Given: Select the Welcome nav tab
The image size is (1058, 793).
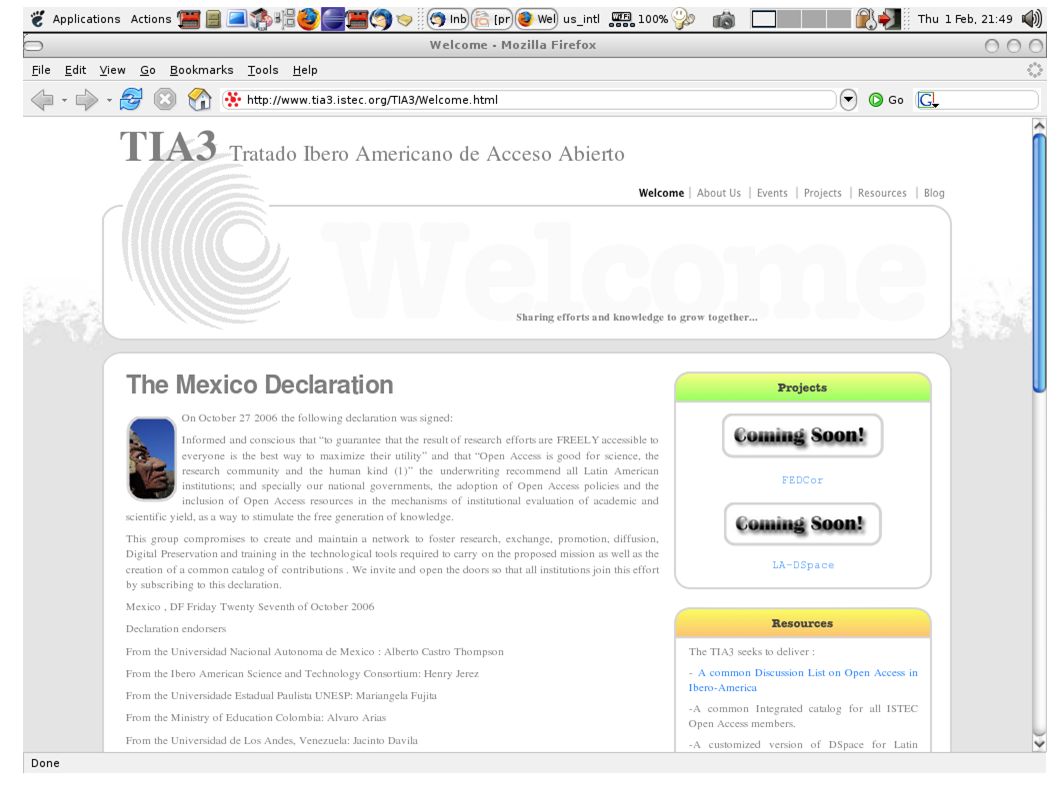Looking at the screenshot, I should 661,193.
